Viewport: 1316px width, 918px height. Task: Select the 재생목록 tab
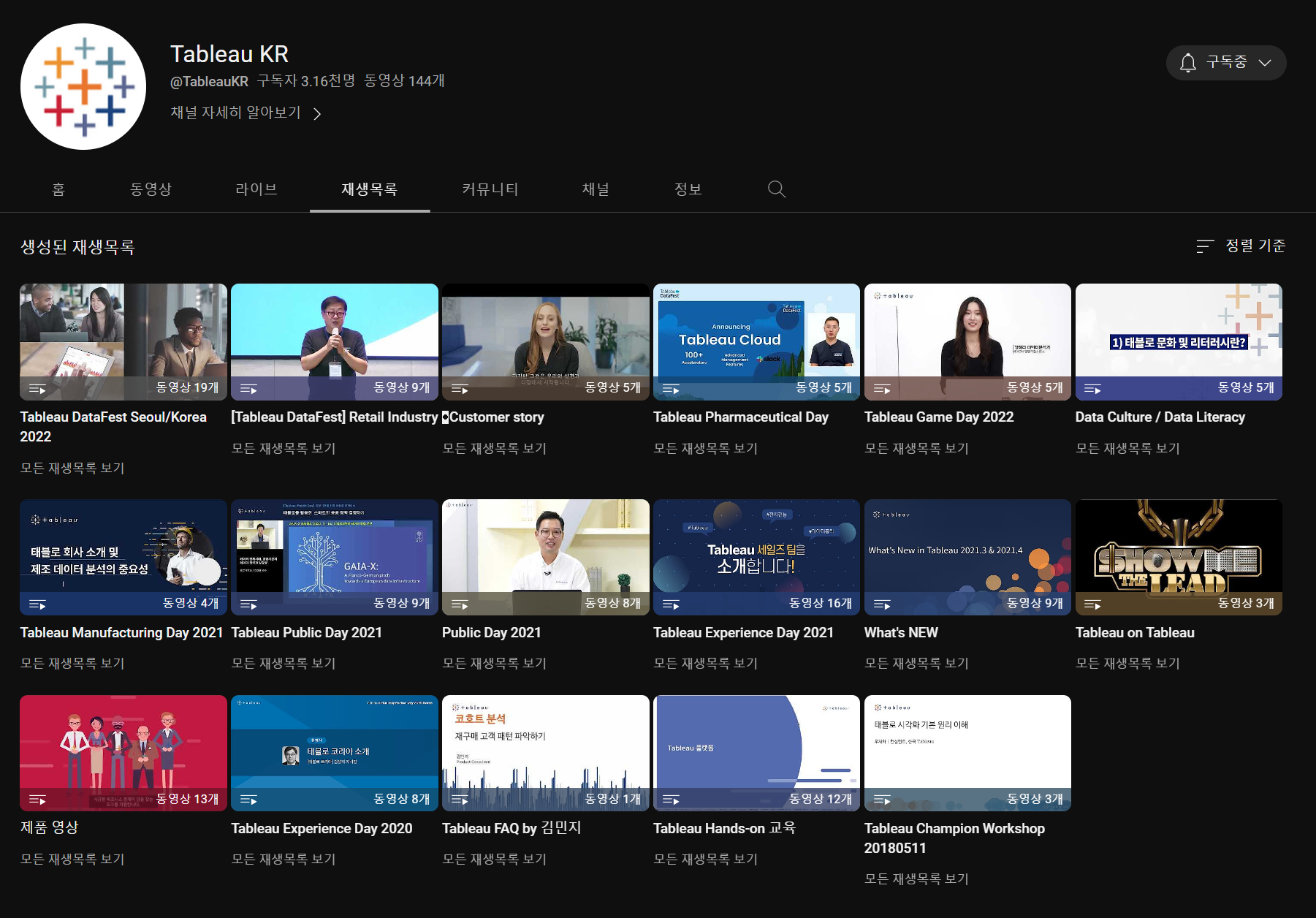(370, 189)
